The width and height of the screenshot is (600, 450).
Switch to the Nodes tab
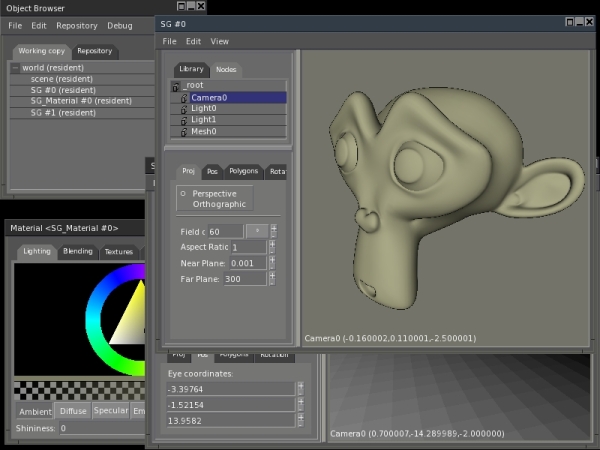[x=226, y=69]
